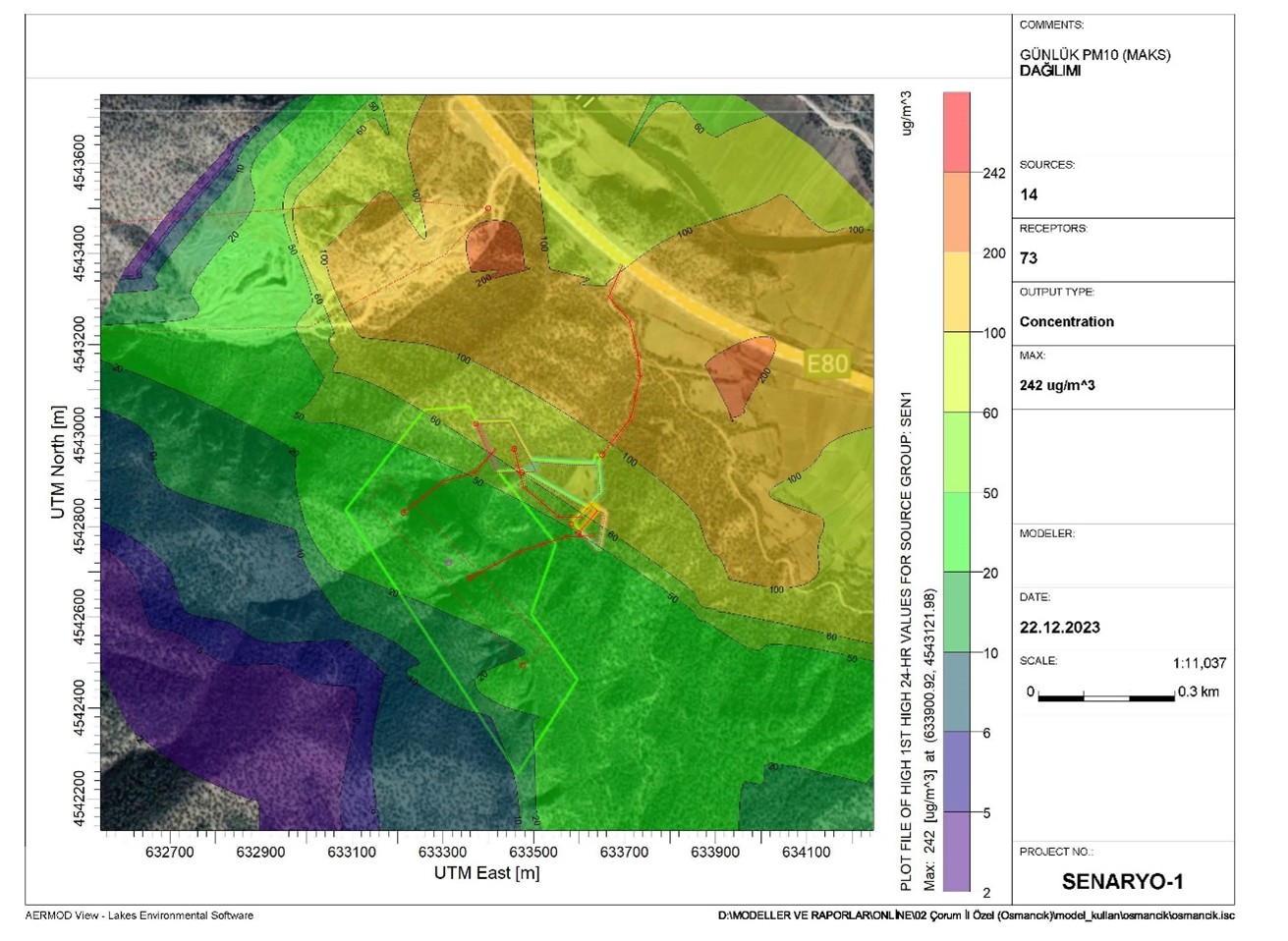Select the yellow 100 band on the legend

point(957,293)
